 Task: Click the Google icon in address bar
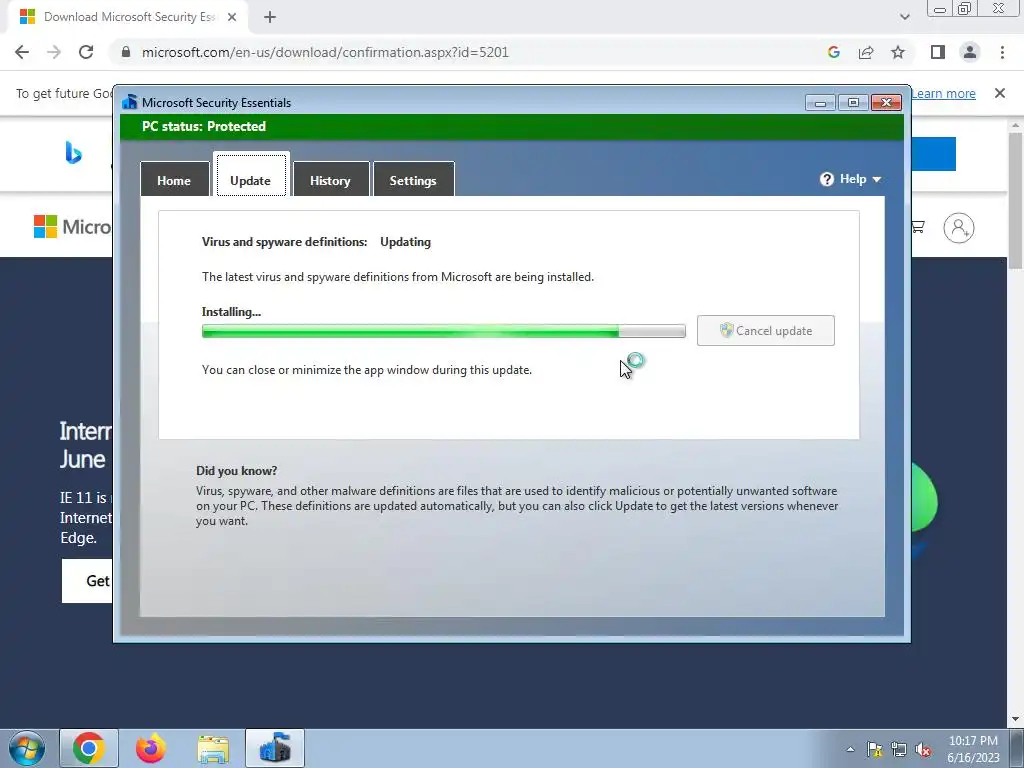[x=833, y=52]
